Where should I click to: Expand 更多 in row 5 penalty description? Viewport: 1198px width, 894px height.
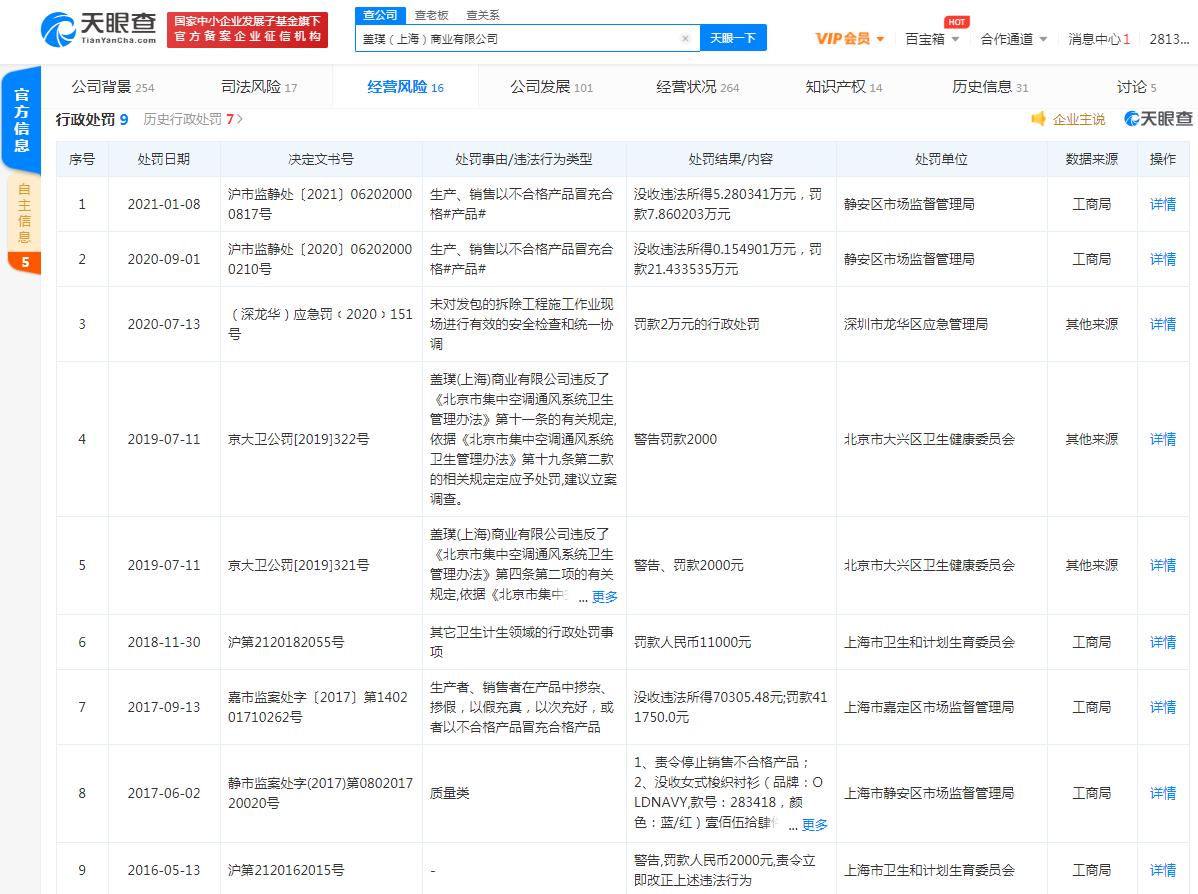[x=605, y=597]
